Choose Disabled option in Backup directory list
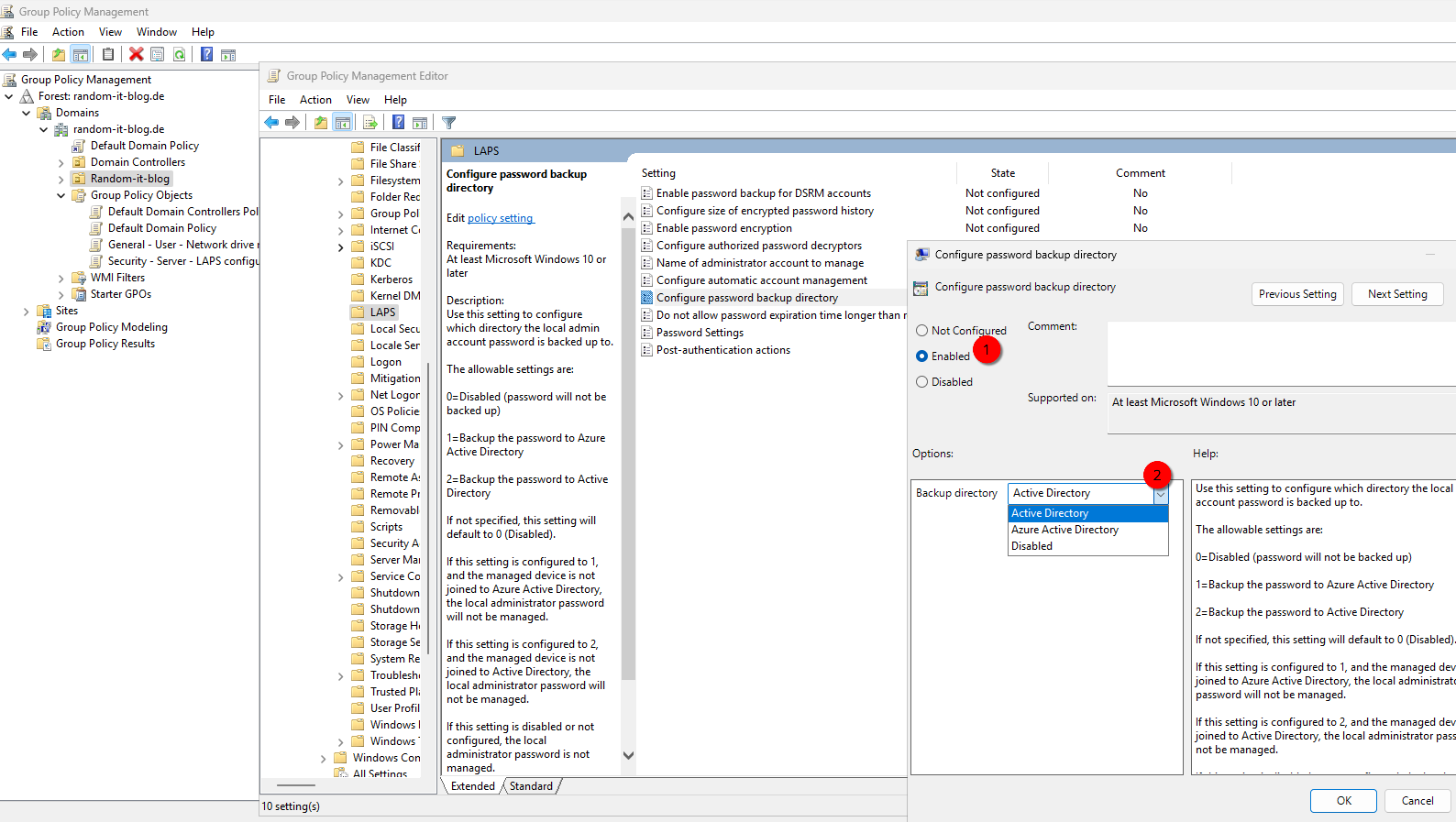The width and height of the screenshot is (1456, 822). click(1088, 546)
